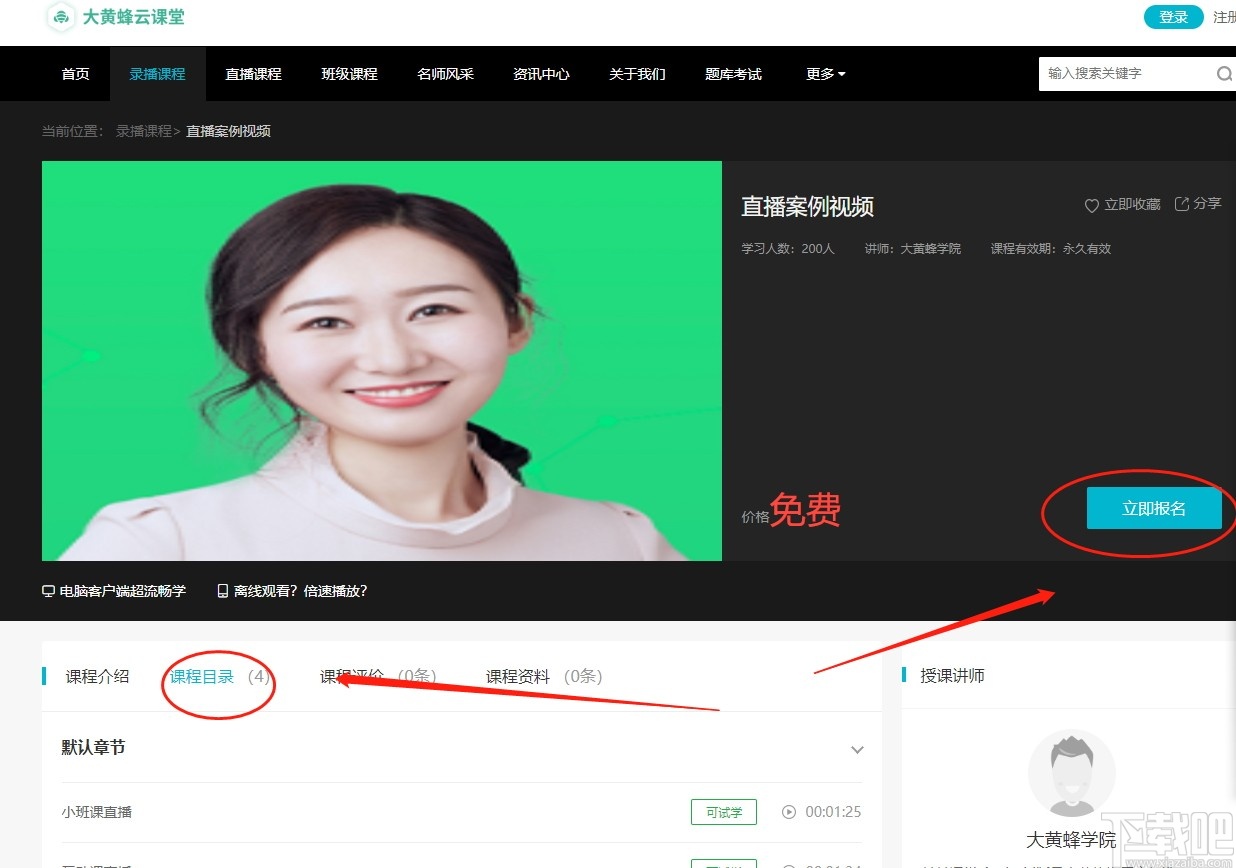Select 题库考试 in the navigation menu

(x=733, y=73)
